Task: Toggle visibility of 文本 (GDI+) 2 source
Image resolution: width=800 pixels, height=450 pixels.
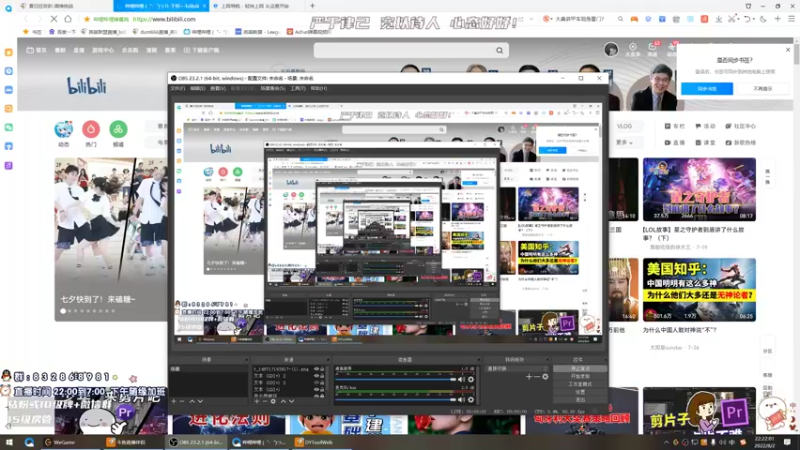Action: [316, 376]
